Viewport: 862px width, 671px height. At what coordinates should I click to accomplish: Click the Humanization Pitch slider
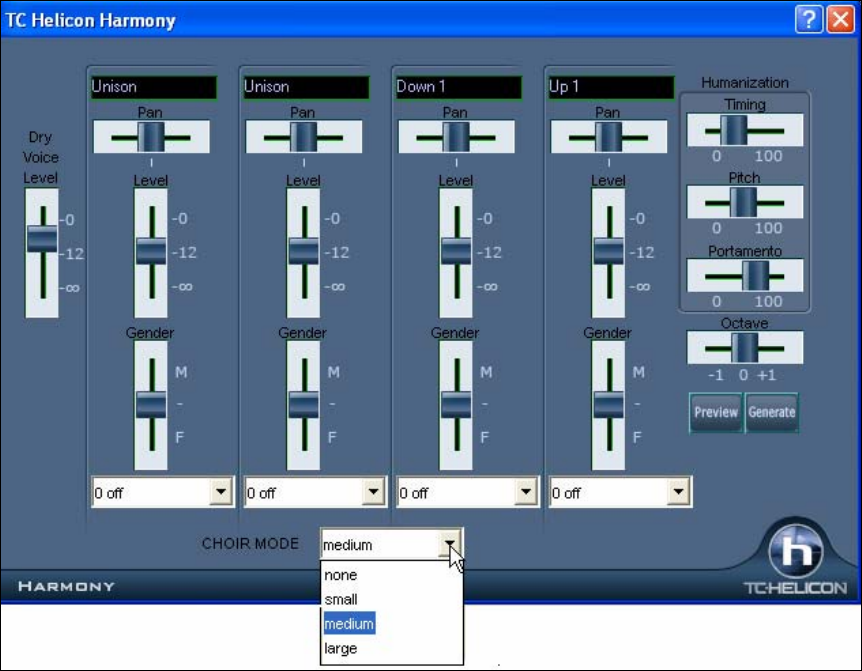pyautogui.click(x=745, y=203)
